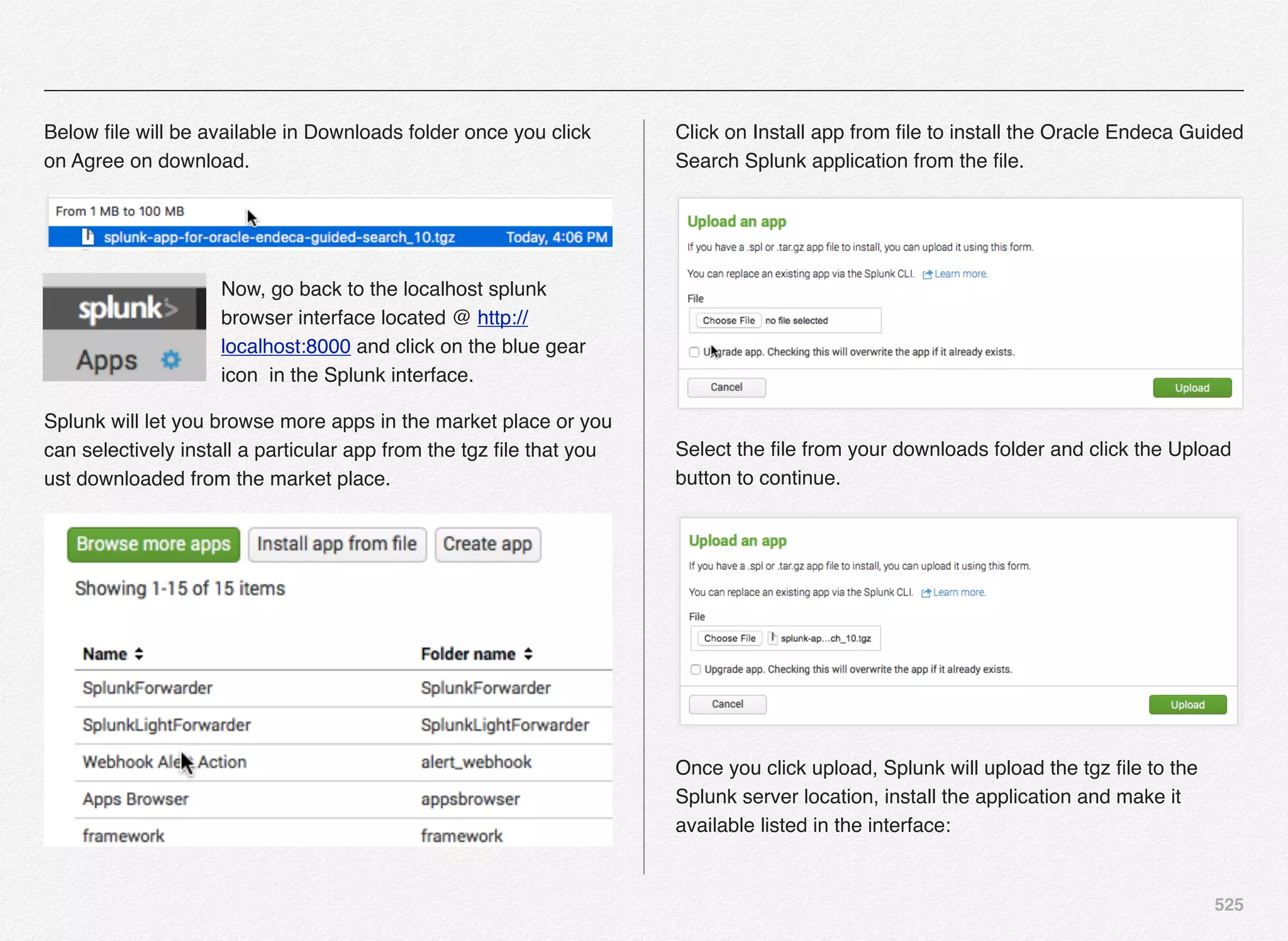Click framework folder name cell
This screenshot has width=1288, height=941.
pos(462,836)
